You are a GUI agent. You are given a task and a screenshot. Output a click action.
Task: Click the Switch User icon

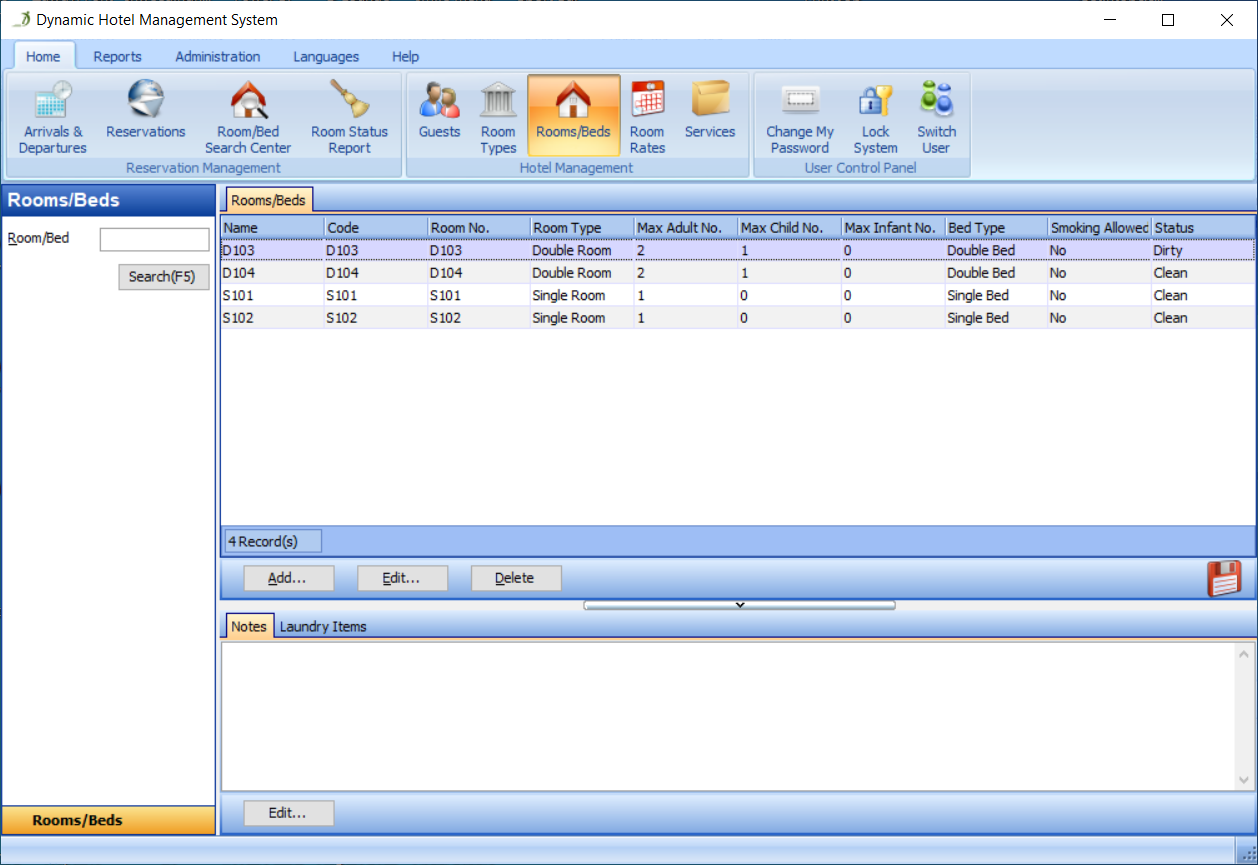click(x=936, y=118)
